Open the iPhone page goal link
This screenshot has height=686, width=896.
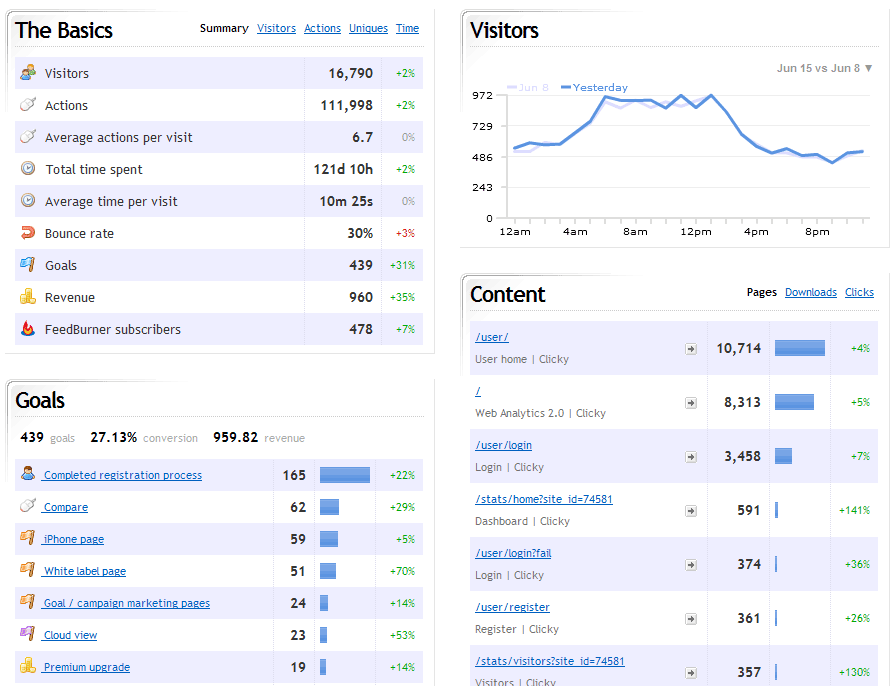[73, 539]
